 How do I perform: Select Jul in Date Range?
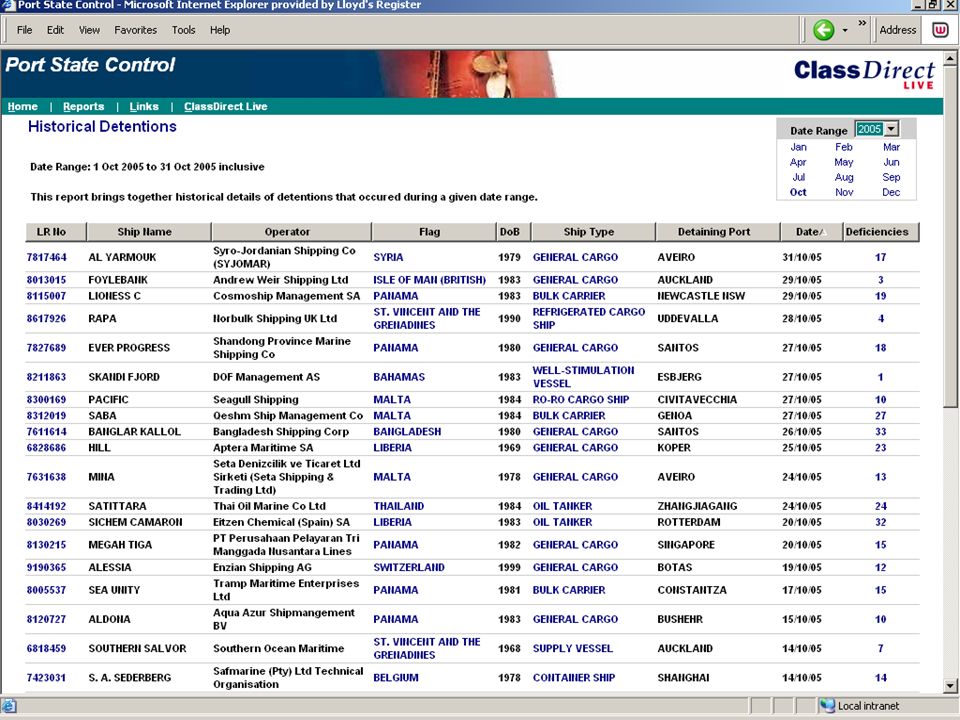tap(798, 177)
